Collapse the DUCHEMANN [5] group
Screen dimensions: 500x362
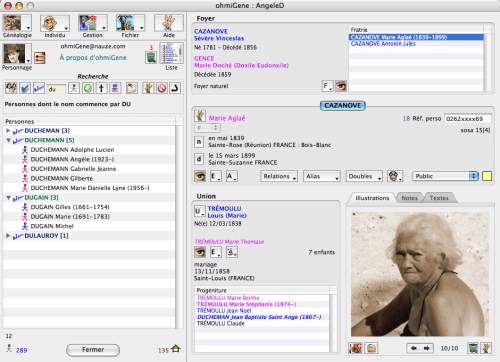point(8,140)
